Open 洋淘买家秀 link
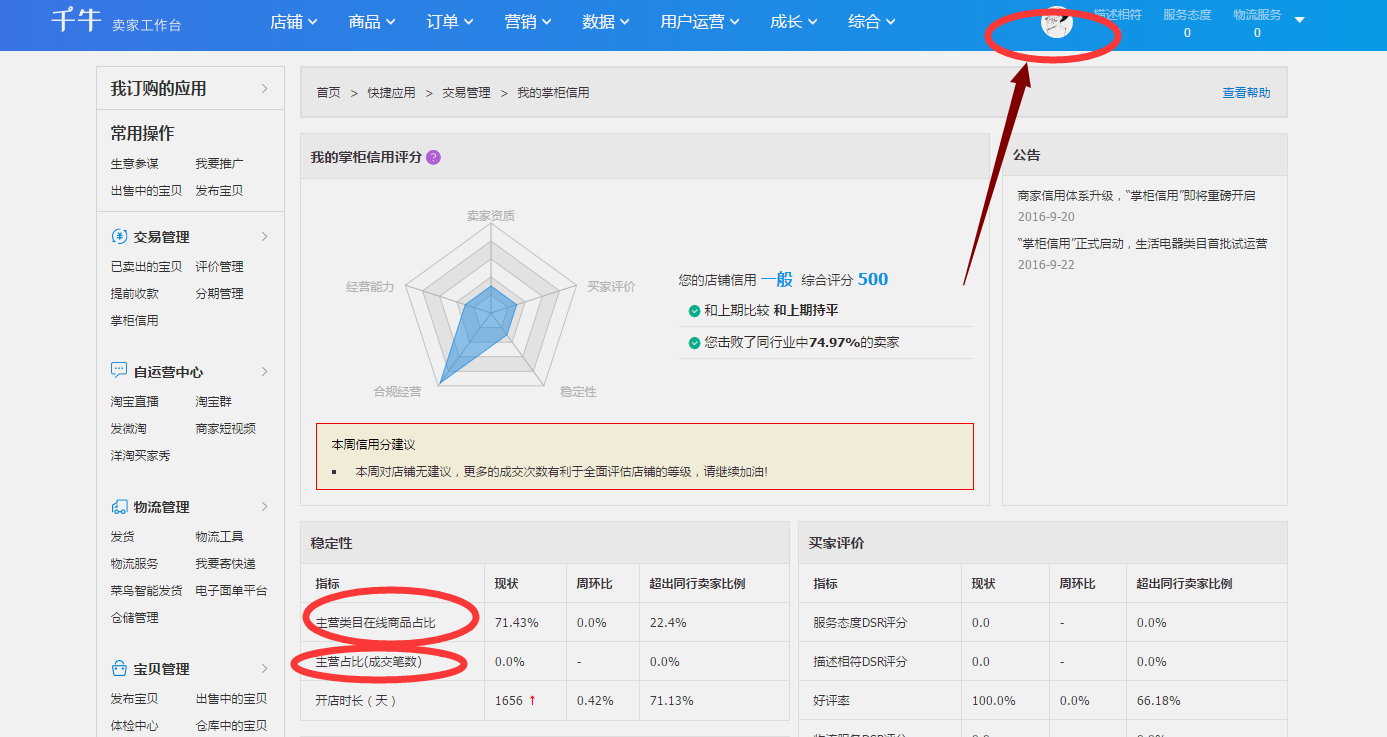The width and height of the screenshot is (1387, 737). tap(140, 455)
